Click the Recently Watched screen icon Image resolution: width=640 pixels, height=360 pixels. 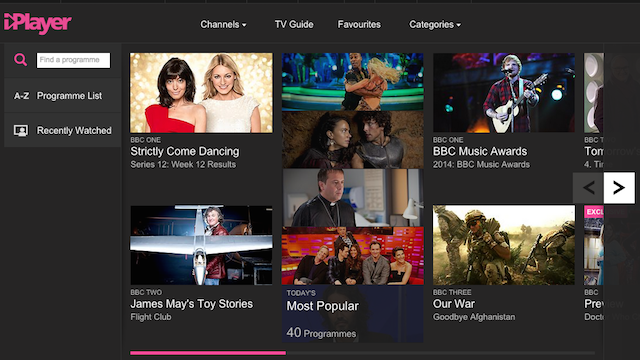pos(21,131)
